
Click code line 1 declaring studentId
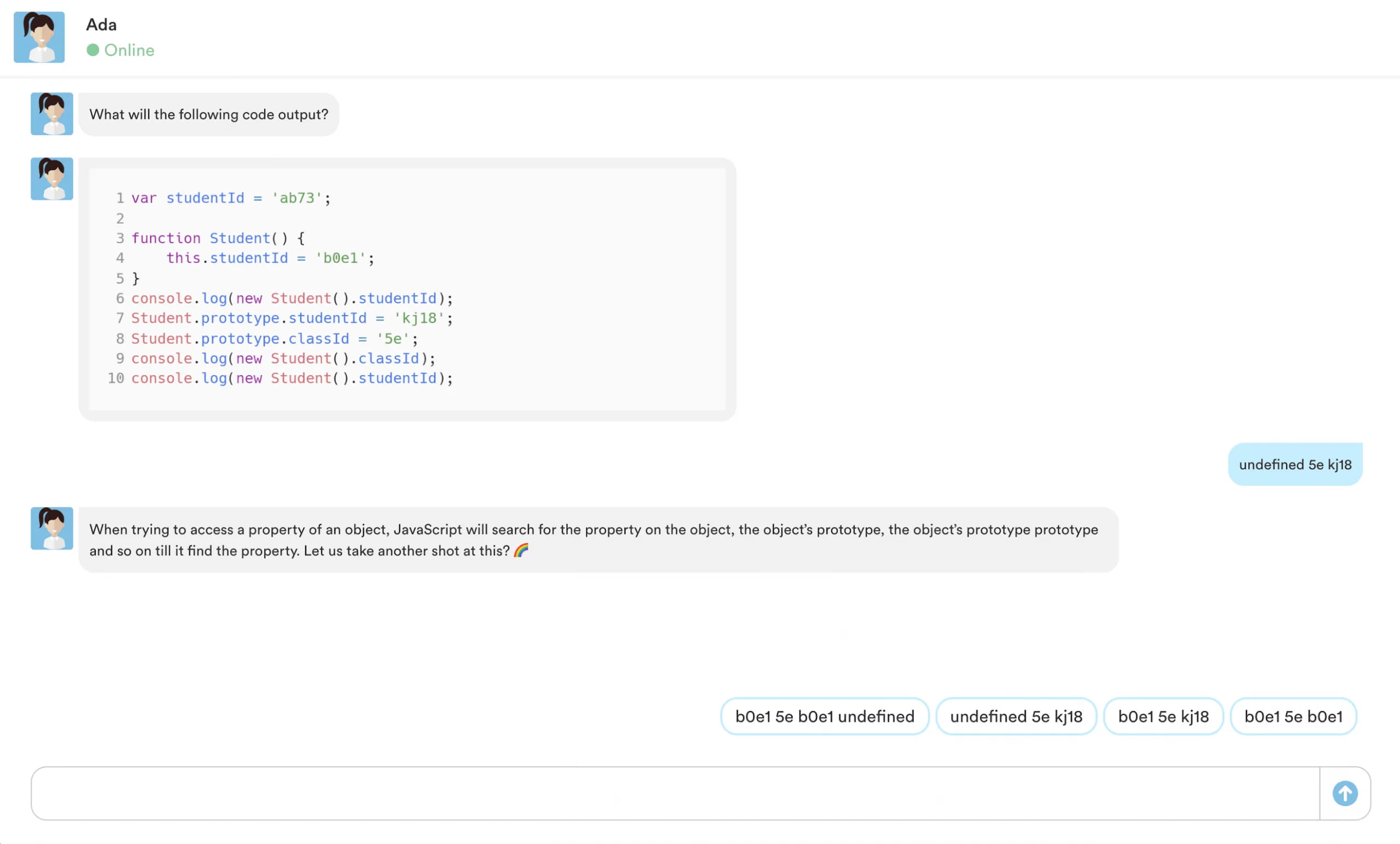pyautogui.click(x=231, y=198)
